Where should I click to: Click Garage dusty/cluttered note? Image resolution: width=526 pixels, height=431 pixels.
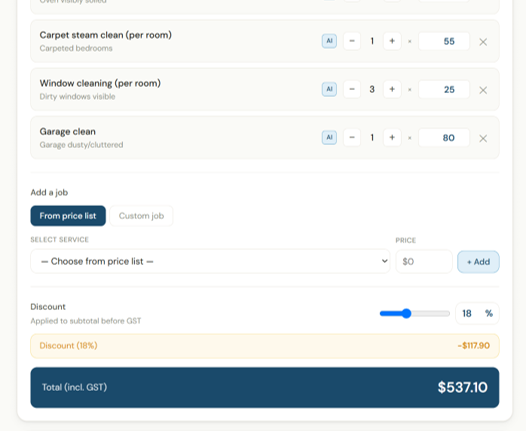point(82,145)
